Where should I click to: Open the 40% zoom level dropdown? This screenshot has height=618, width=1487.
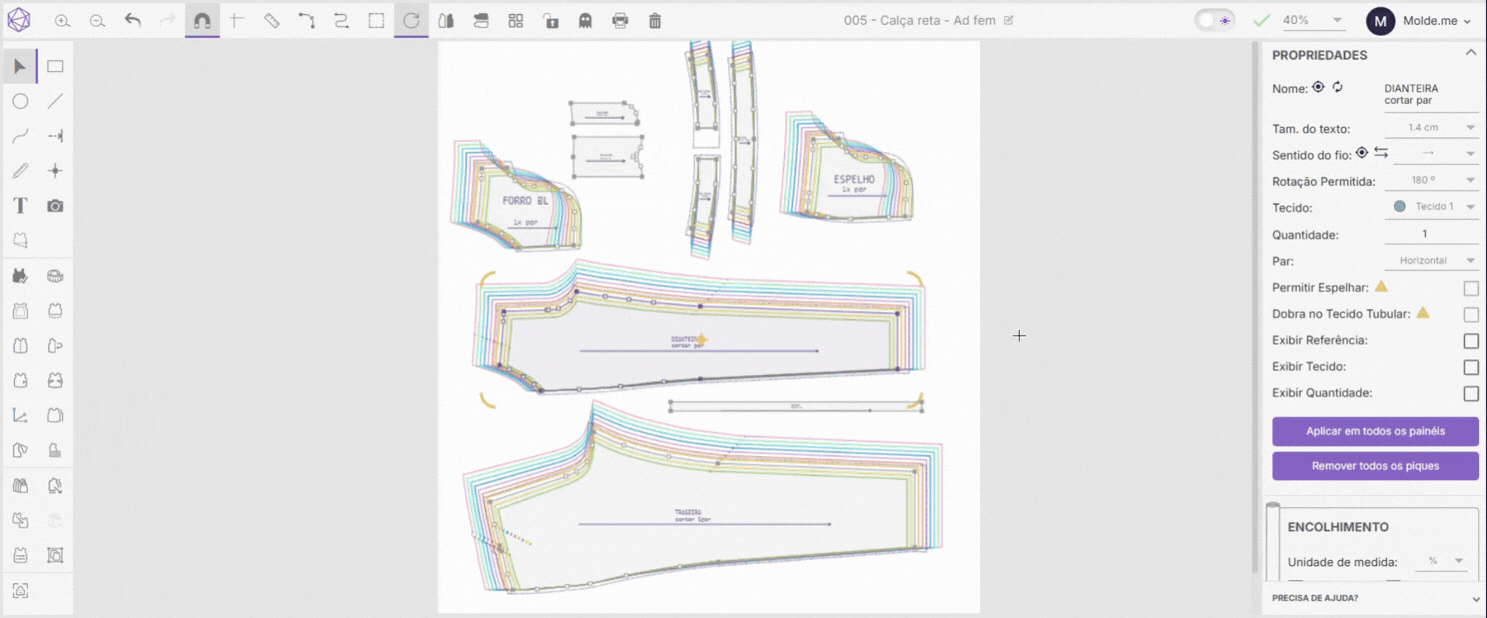[1312, 21]
